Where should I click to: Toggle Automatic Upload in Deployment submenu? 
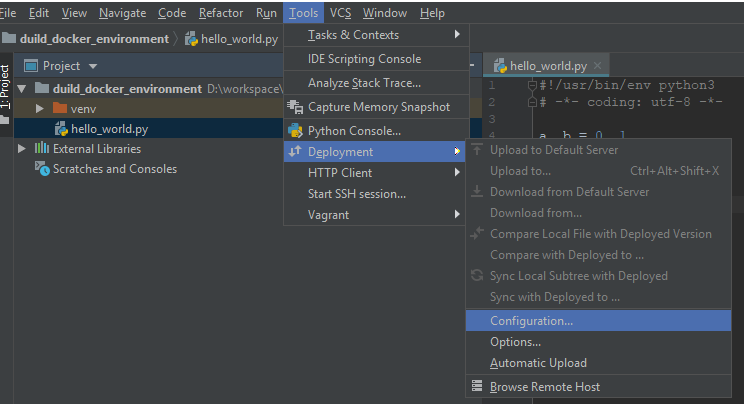coord(538,363)
